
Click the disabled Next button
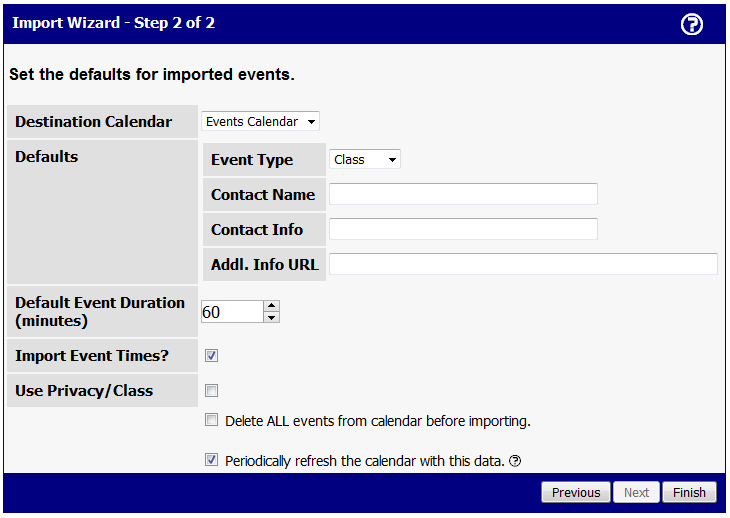[636, 492]
